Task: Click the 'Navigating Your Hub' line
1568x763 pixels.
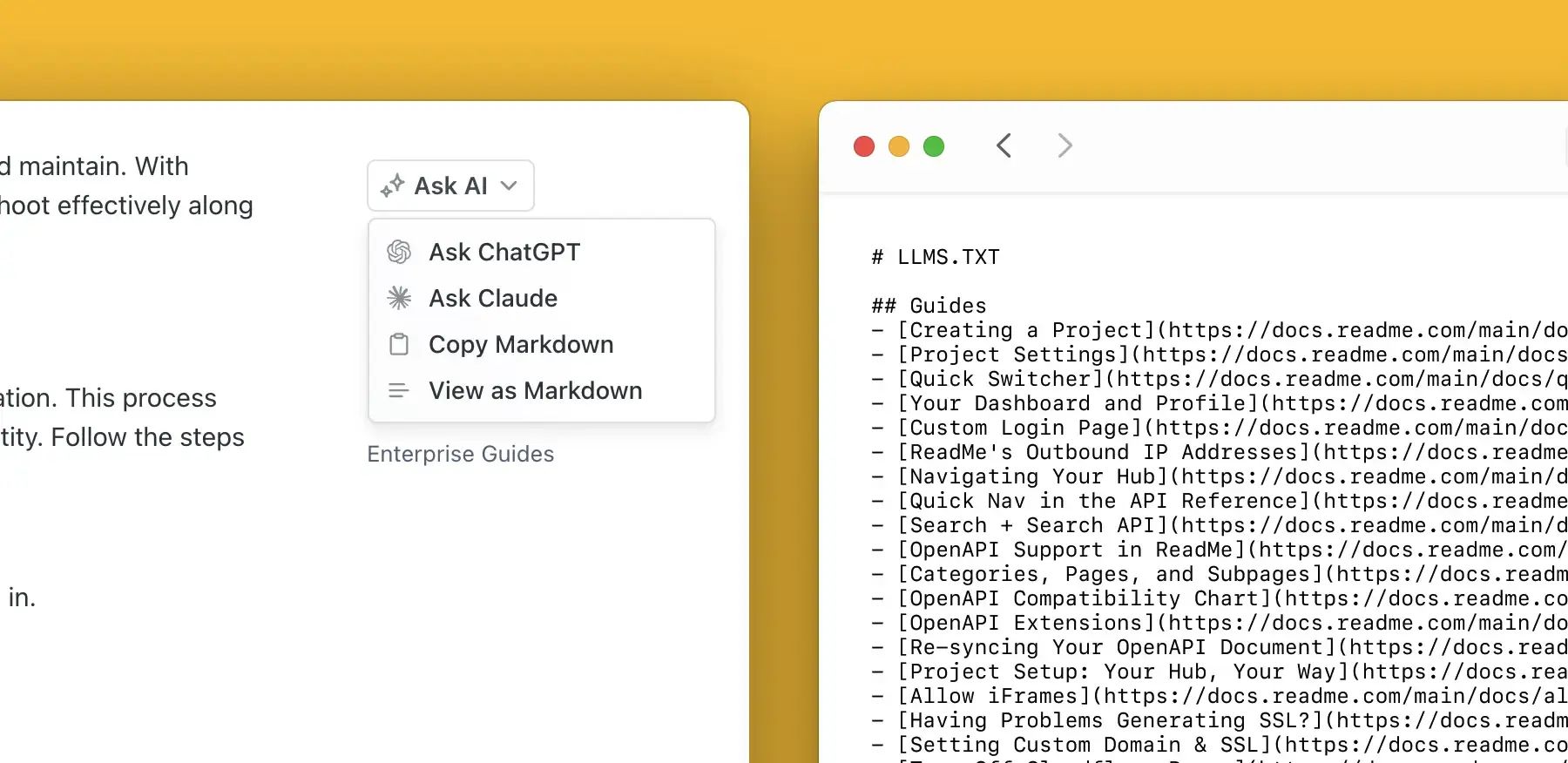Action: point(1220,476)
